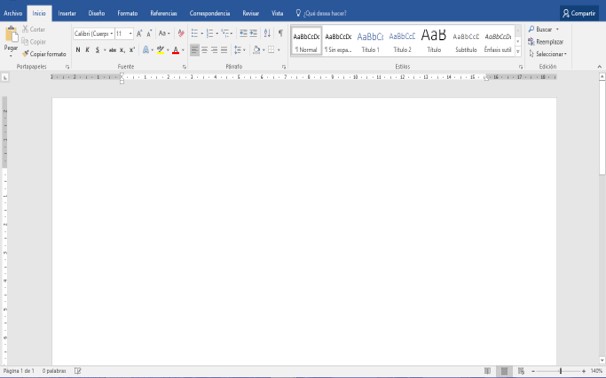Click the Copiar button
Image resolution: width=606 pixels, height=378 pixels.
click(x=33, y=41)
